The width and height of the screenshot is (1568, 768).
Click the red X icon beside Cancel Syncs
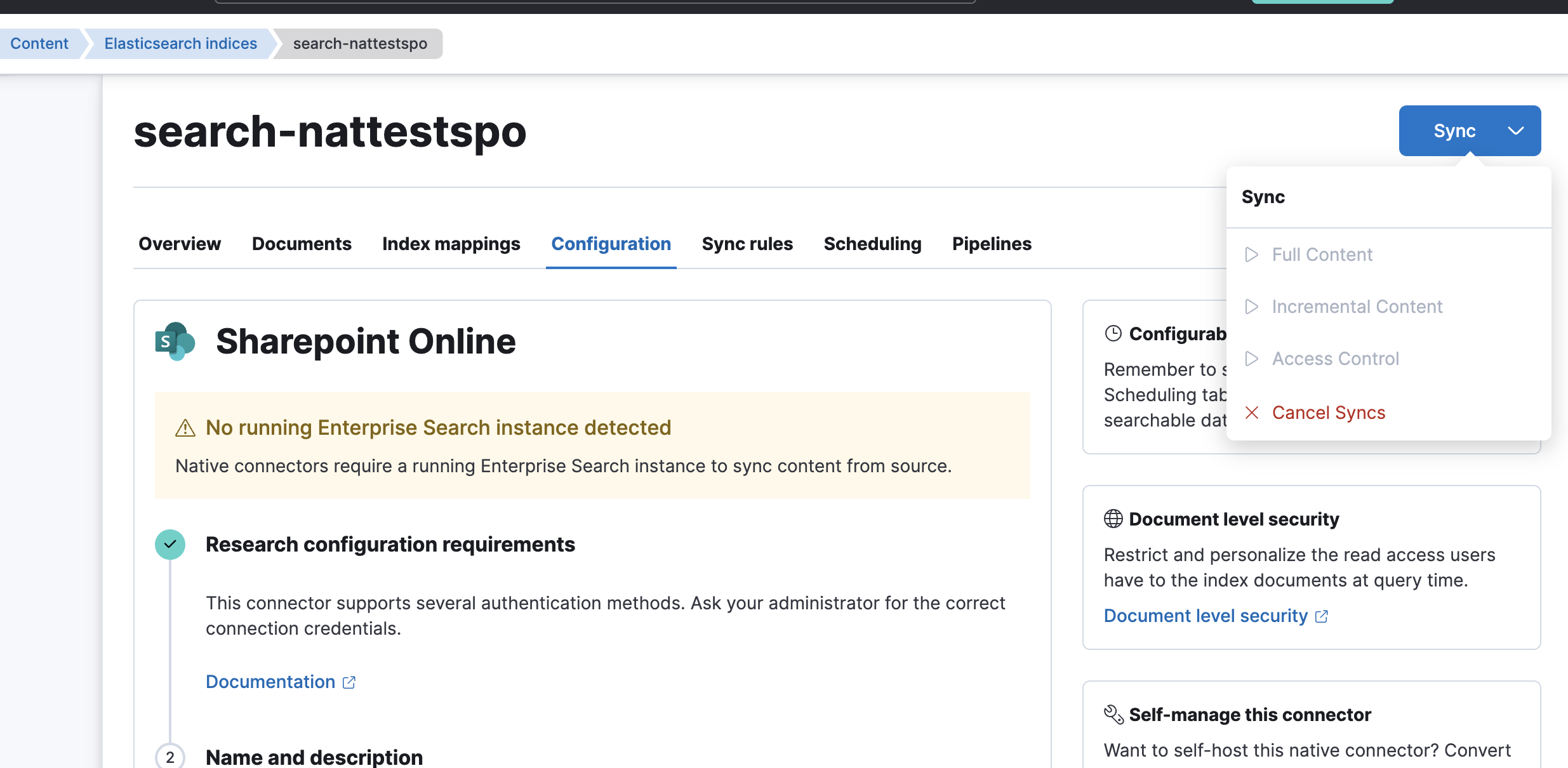[1252, 413]
